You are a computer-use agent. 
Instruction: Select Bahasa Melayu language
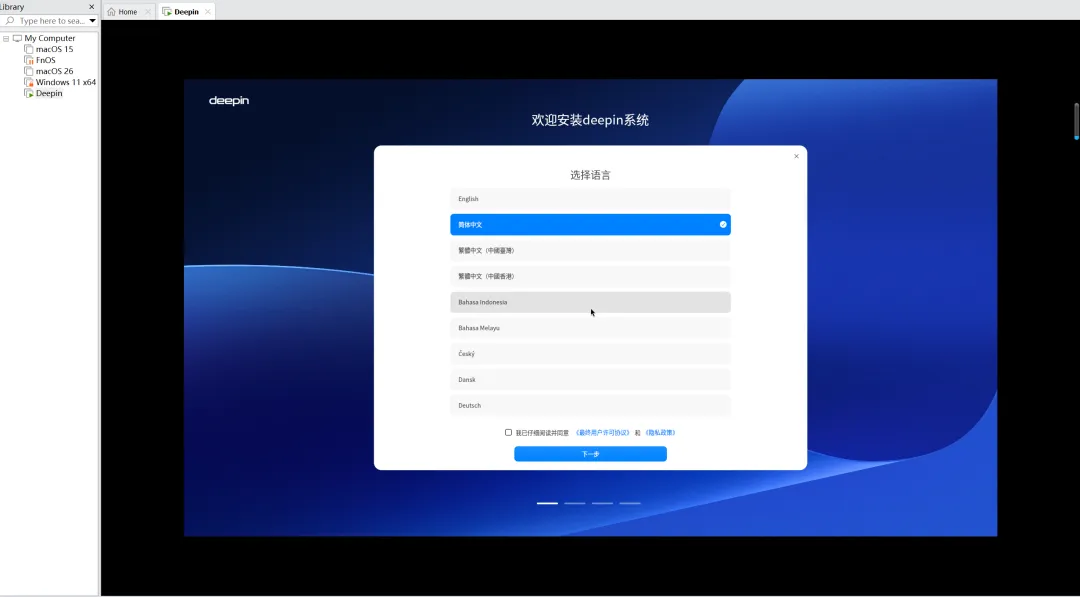click(x=590, y=328)
